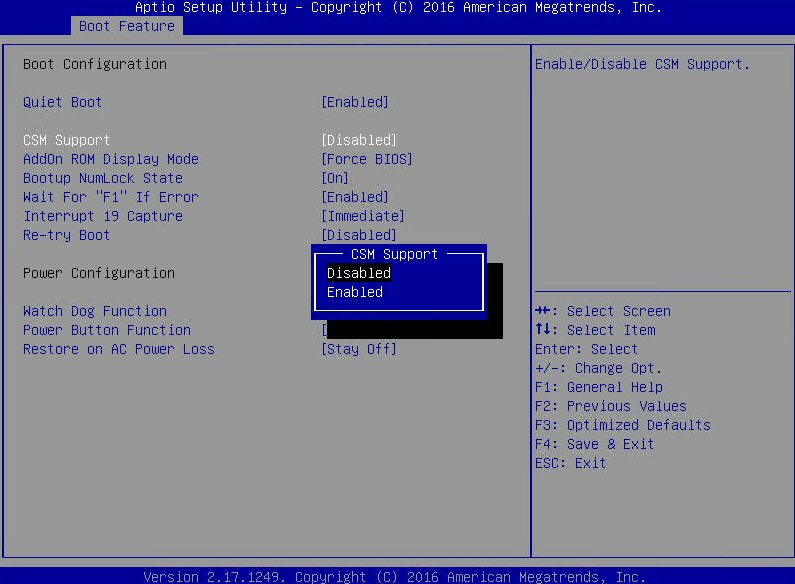This screenshot has width=795, height=584.
Task: Click the F2: Previous Values hint
Action: point(611,406)
